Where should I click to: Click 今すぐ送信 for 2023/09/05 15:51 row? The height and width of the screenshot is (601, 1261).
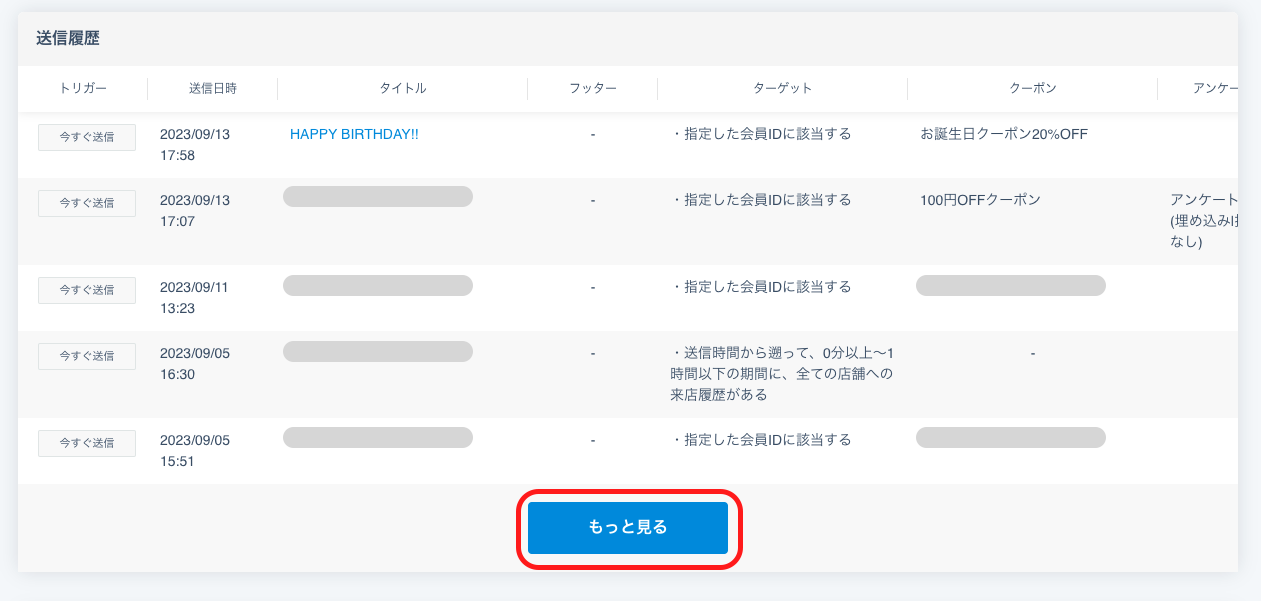[87, 443]
